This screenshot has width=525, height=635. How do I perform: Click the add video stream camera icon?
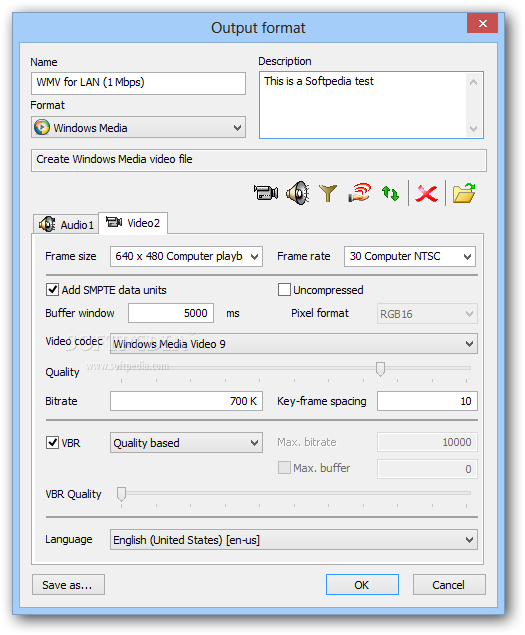266,193
